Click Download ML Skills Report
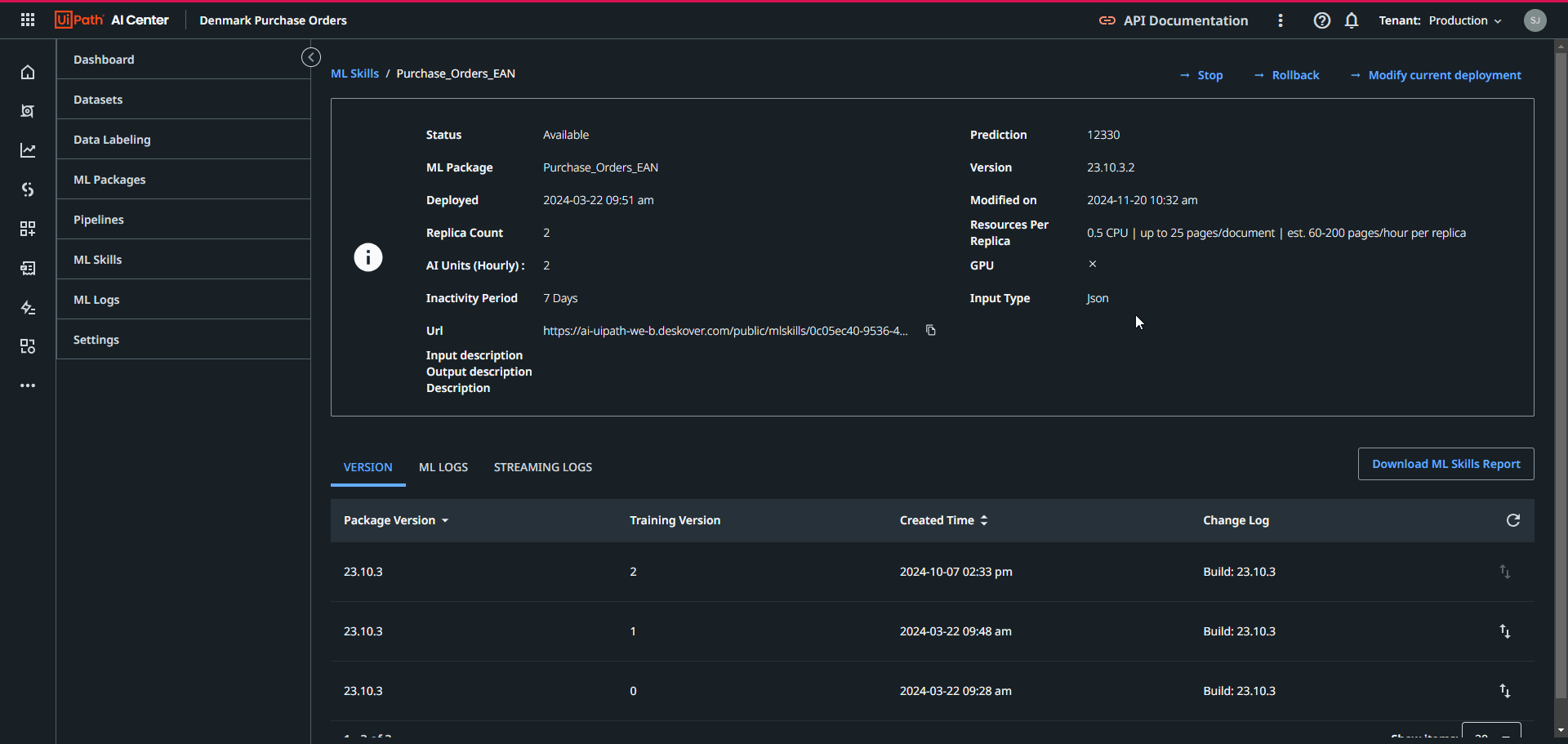The width and height of the screenshot is (1568, 744). point(1445,463)
